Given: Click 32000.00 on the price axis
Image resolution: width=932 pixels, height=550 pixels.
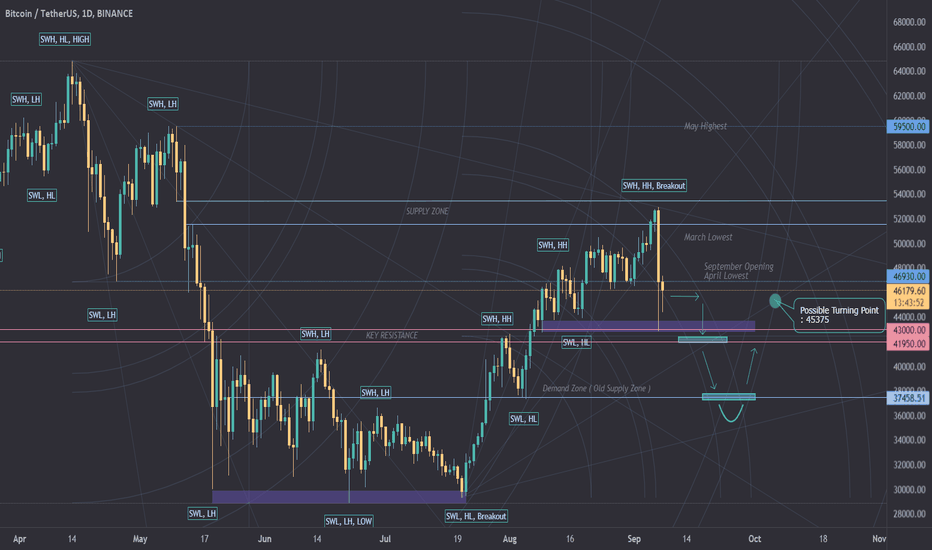Looking at the screenshot, I should [909, 465].
